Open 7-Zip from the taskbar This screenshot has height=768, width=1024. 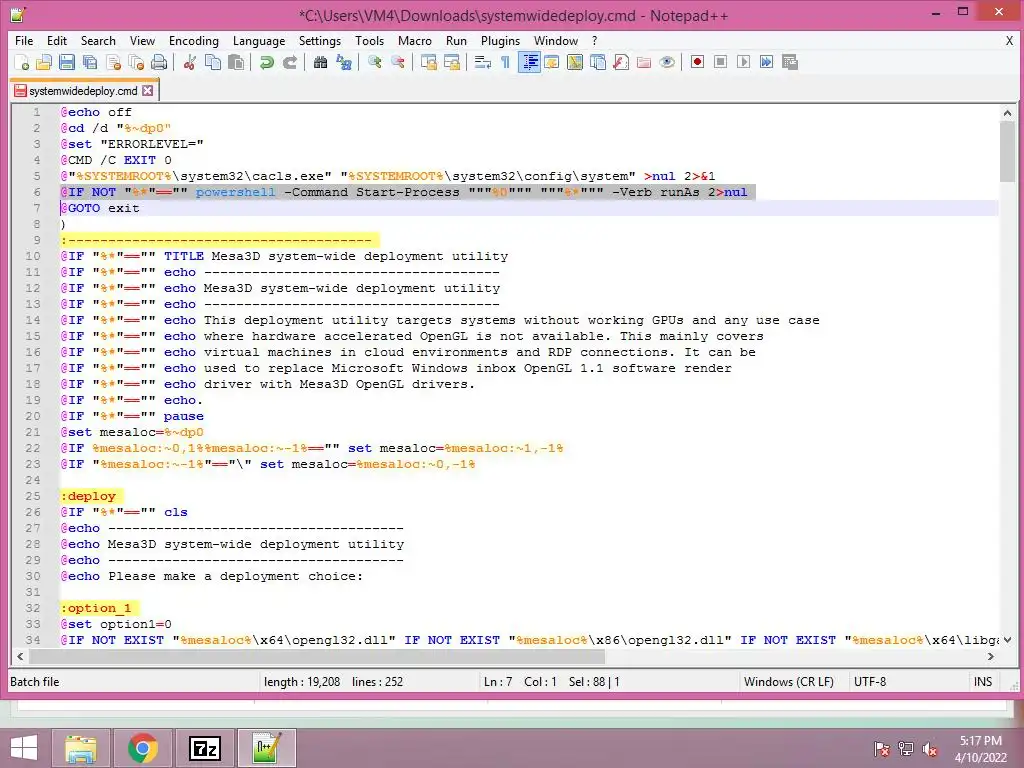(204, 748)
